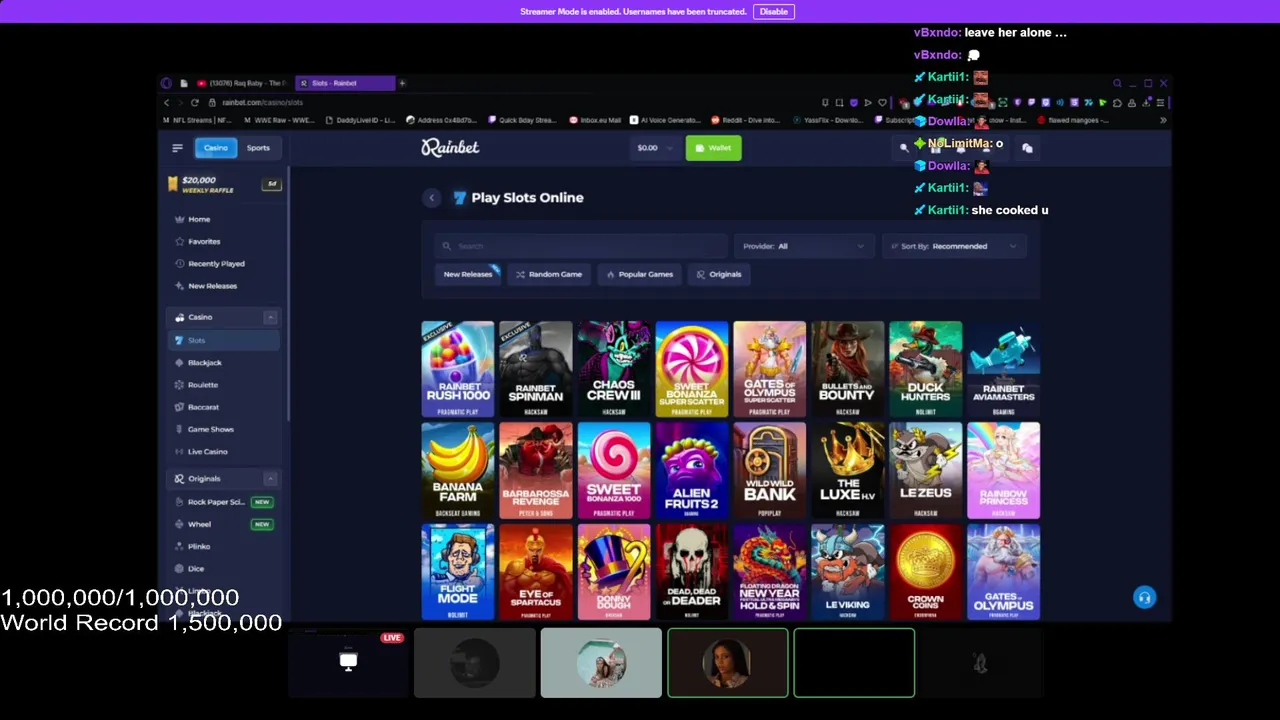
Task: Go back with the browser back arrow
Action: [167, 102]
